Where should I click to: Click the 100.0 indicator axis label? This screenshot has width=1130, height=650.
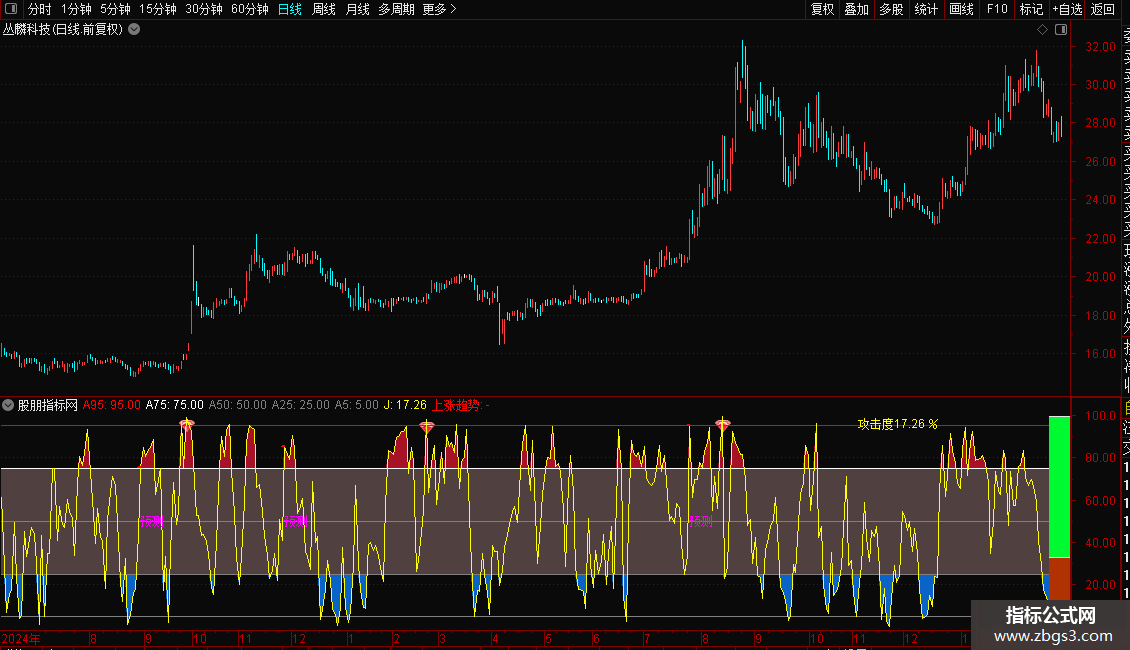[x=1100, y=416]
